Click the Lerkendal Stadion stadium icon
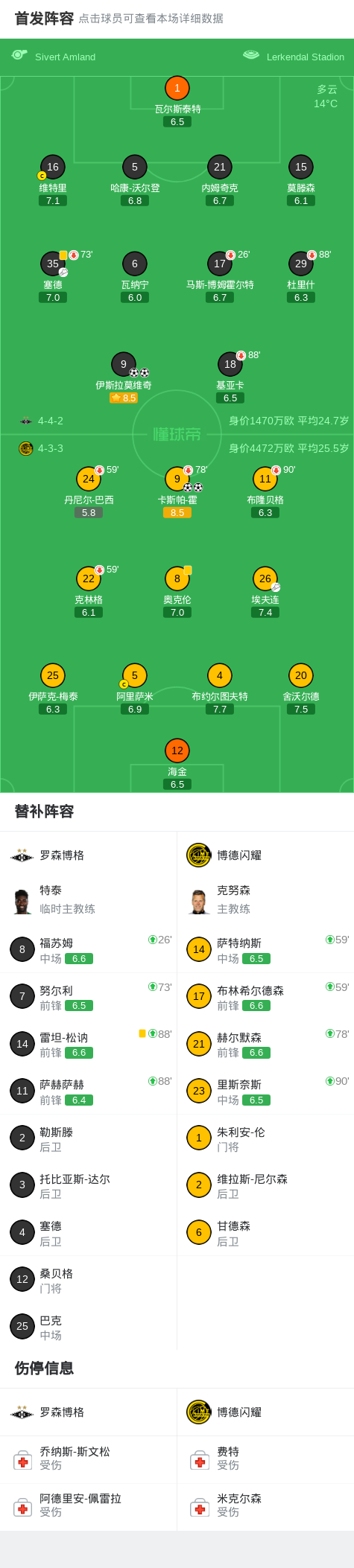Image resolution: width=354 pixels, height=1568 pixels. (x=251, y=55)
